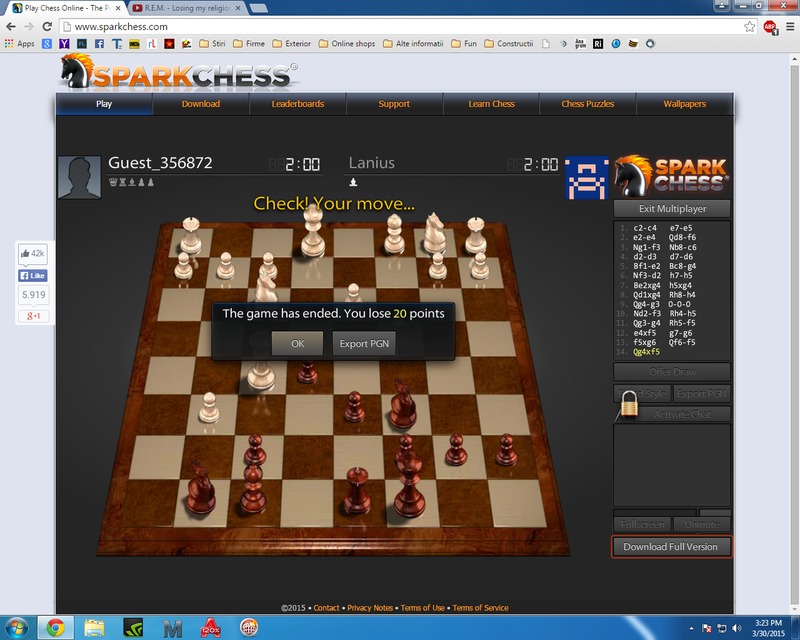Click the Windows Start button
Image resolution: width=800 pixels, height=640 pixels.
point(15,627)
